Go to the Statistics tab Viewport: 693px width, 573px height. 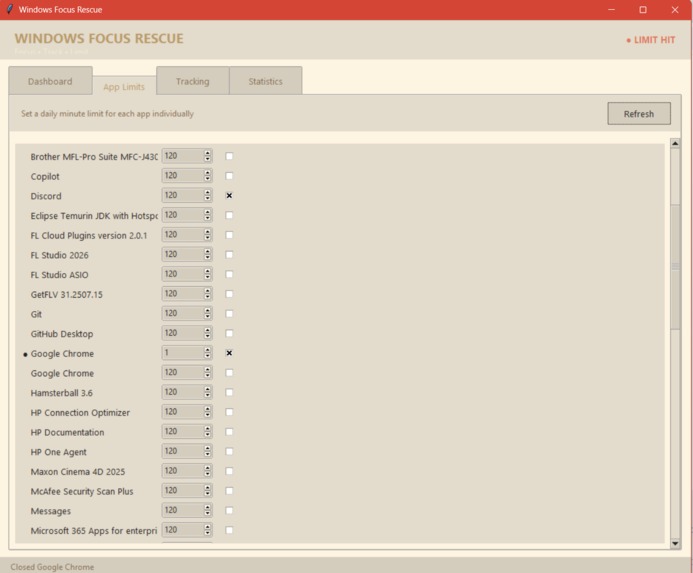(x=265, y=81)
